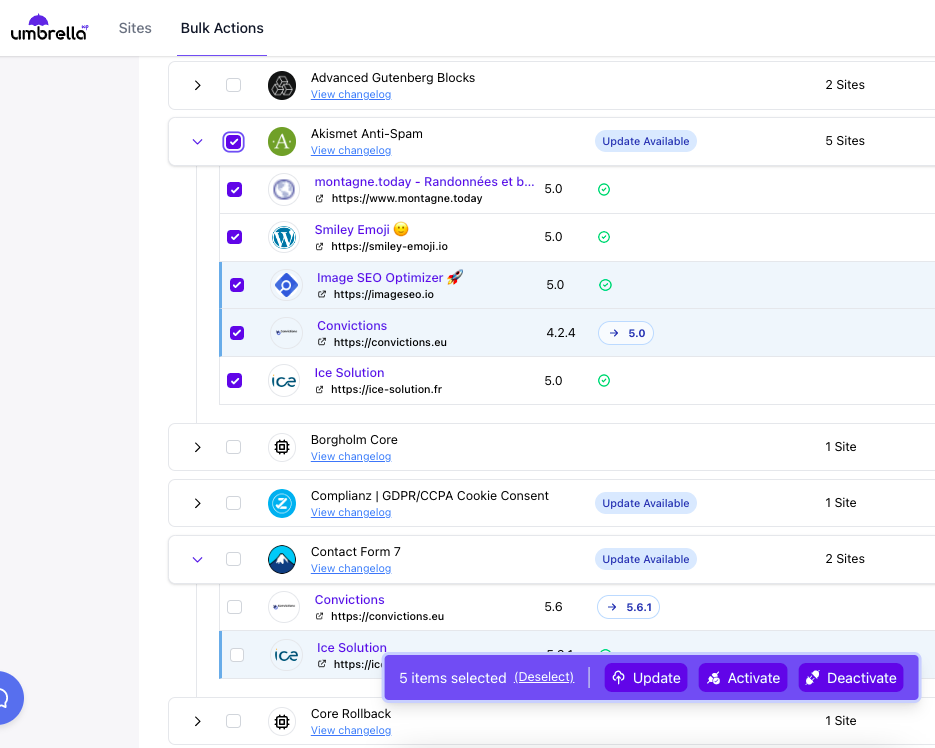Open external link icon for montagne.today
The width and height of the screenshot is (935, 748).
coord(320,199)
